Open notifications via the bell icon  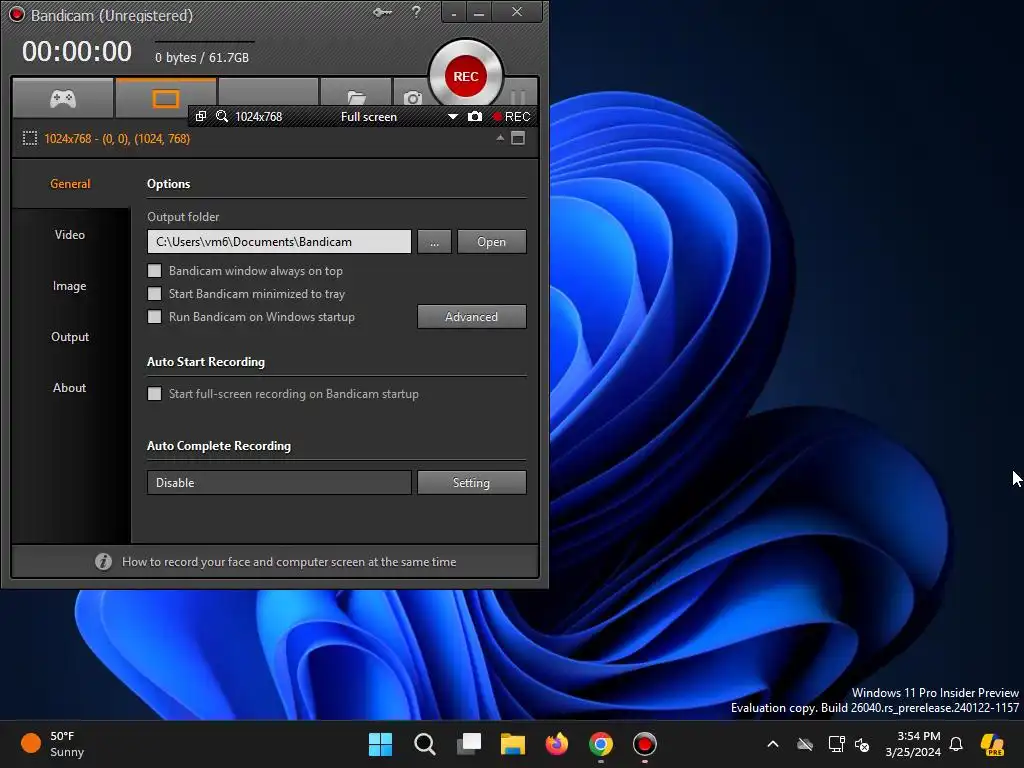click(956, 744)
